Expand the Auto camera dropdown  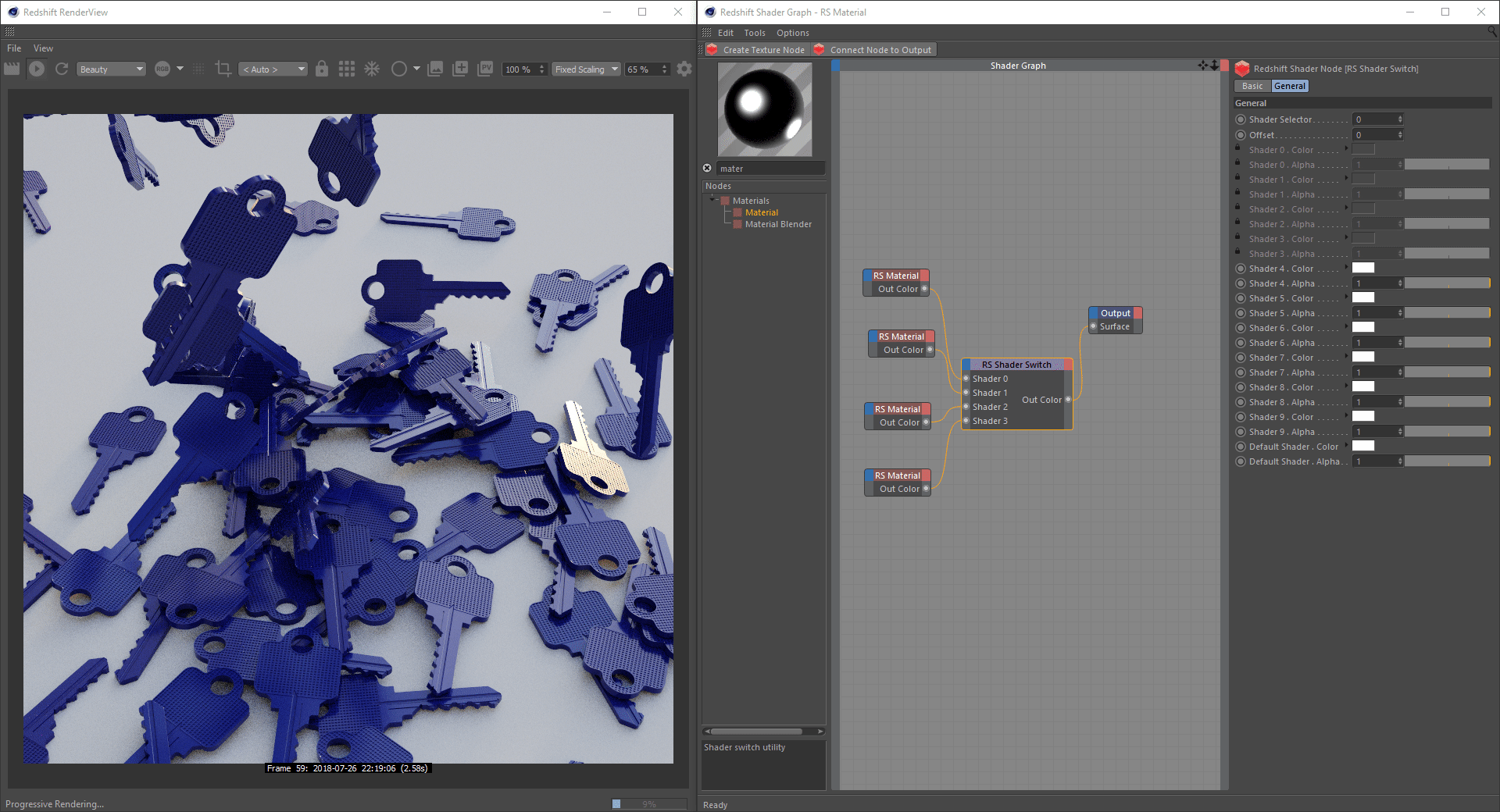pyautogui.click(x=273, y=69)
